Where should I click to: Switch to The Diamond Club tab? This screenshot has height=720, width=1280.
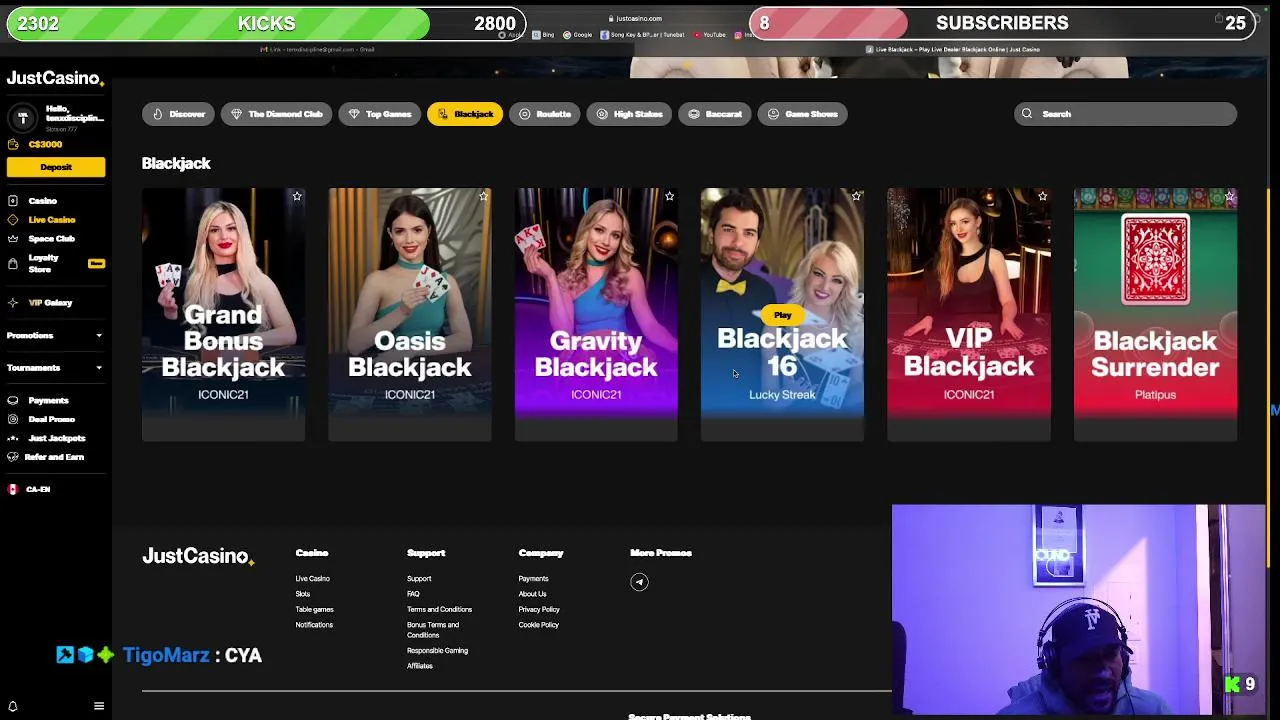point(276,114)
